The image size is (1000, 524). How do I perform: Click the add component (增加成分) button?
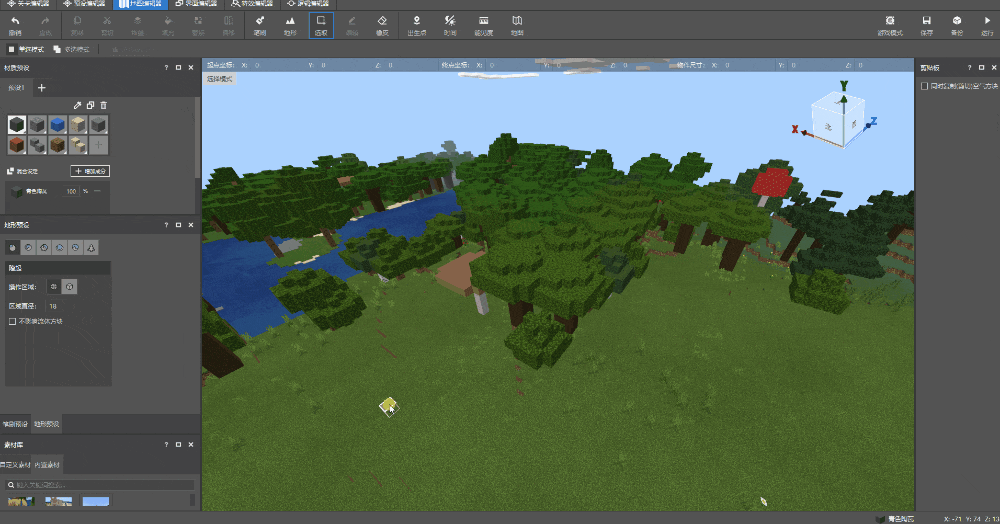pyautogui.click(x=92, y=171)
